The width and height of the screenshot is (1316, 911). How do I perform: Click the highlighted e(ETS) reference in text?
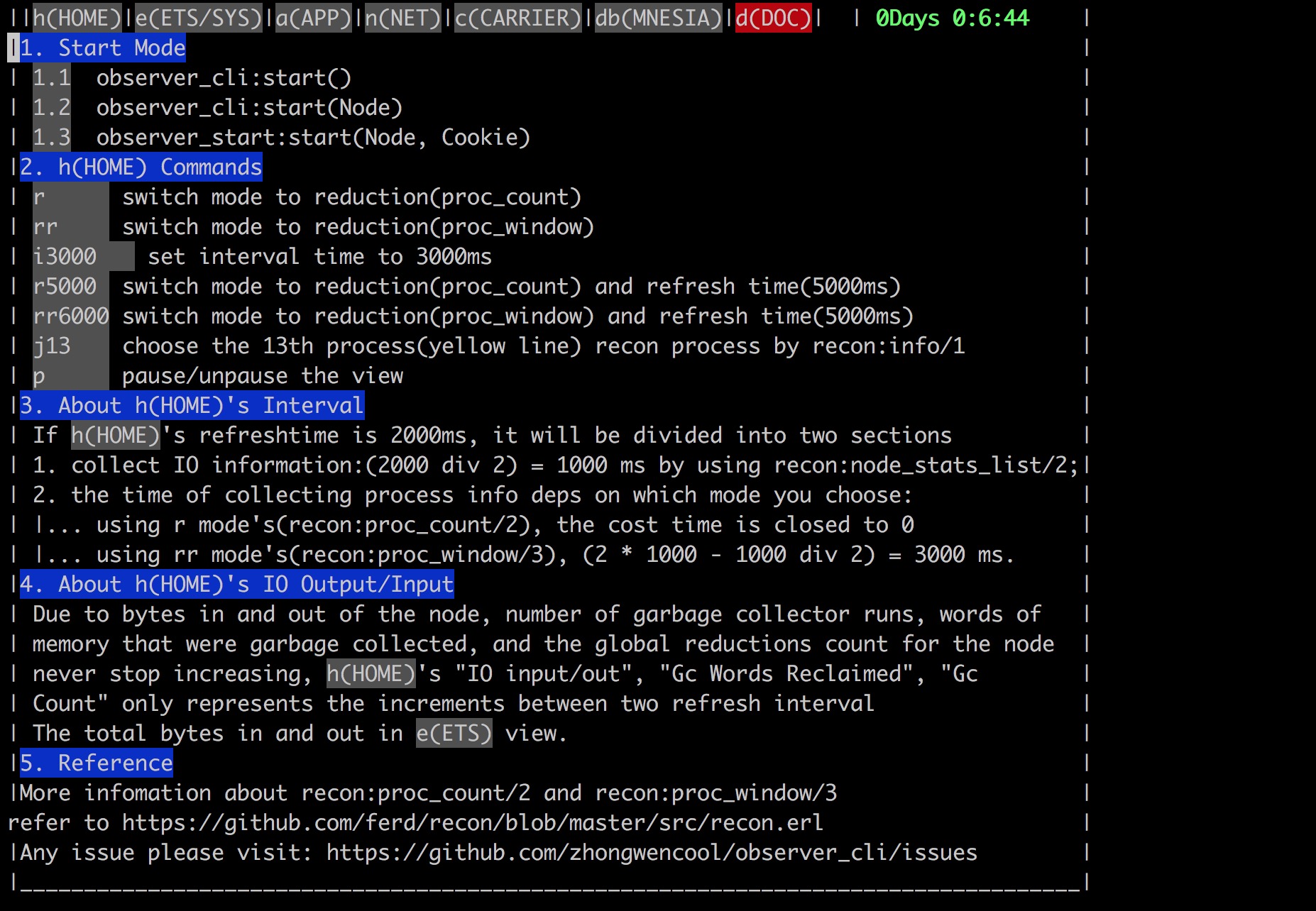pyautogui.click(x=454, y=734)
